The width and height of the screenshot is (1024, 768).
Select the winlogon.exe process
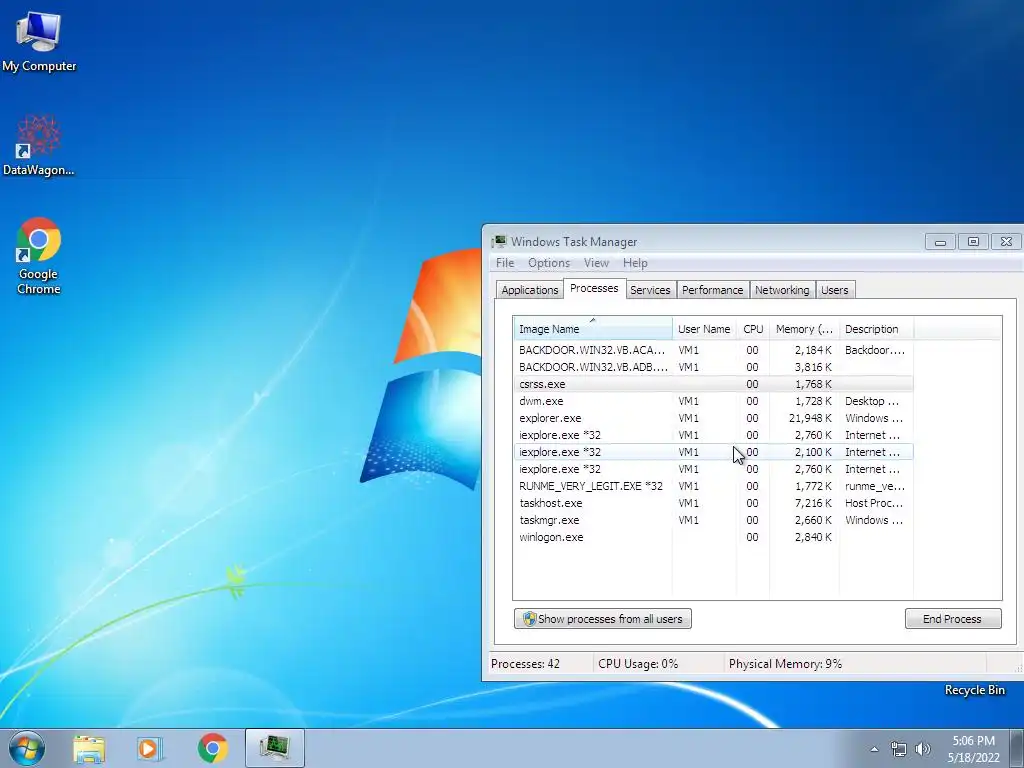click(x=713, y=537)
